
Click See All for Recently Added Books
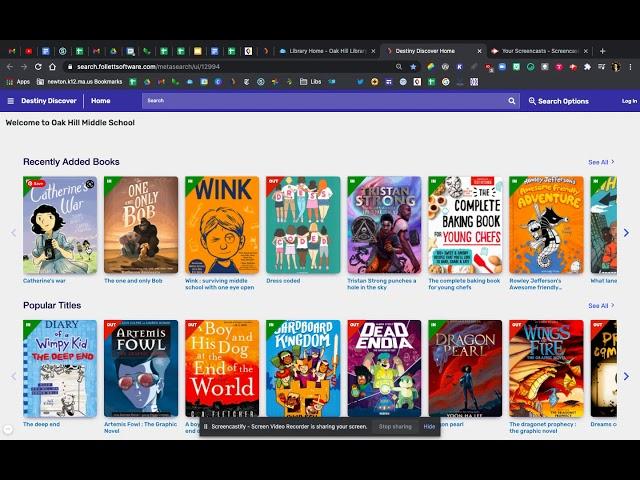[x=600, y=162]
